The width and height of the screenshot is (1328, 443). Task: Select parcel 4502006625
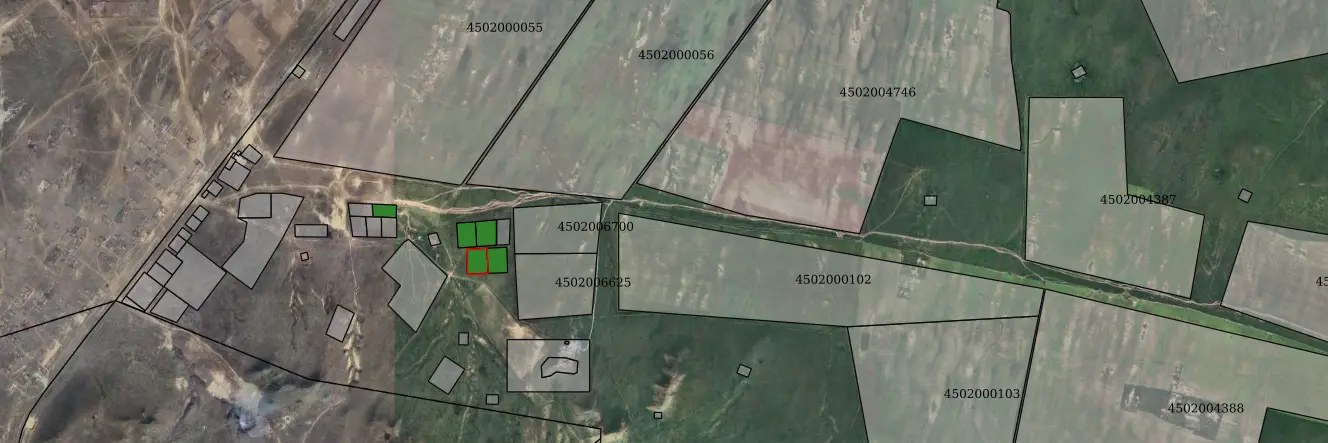click(x=555, y=286)
